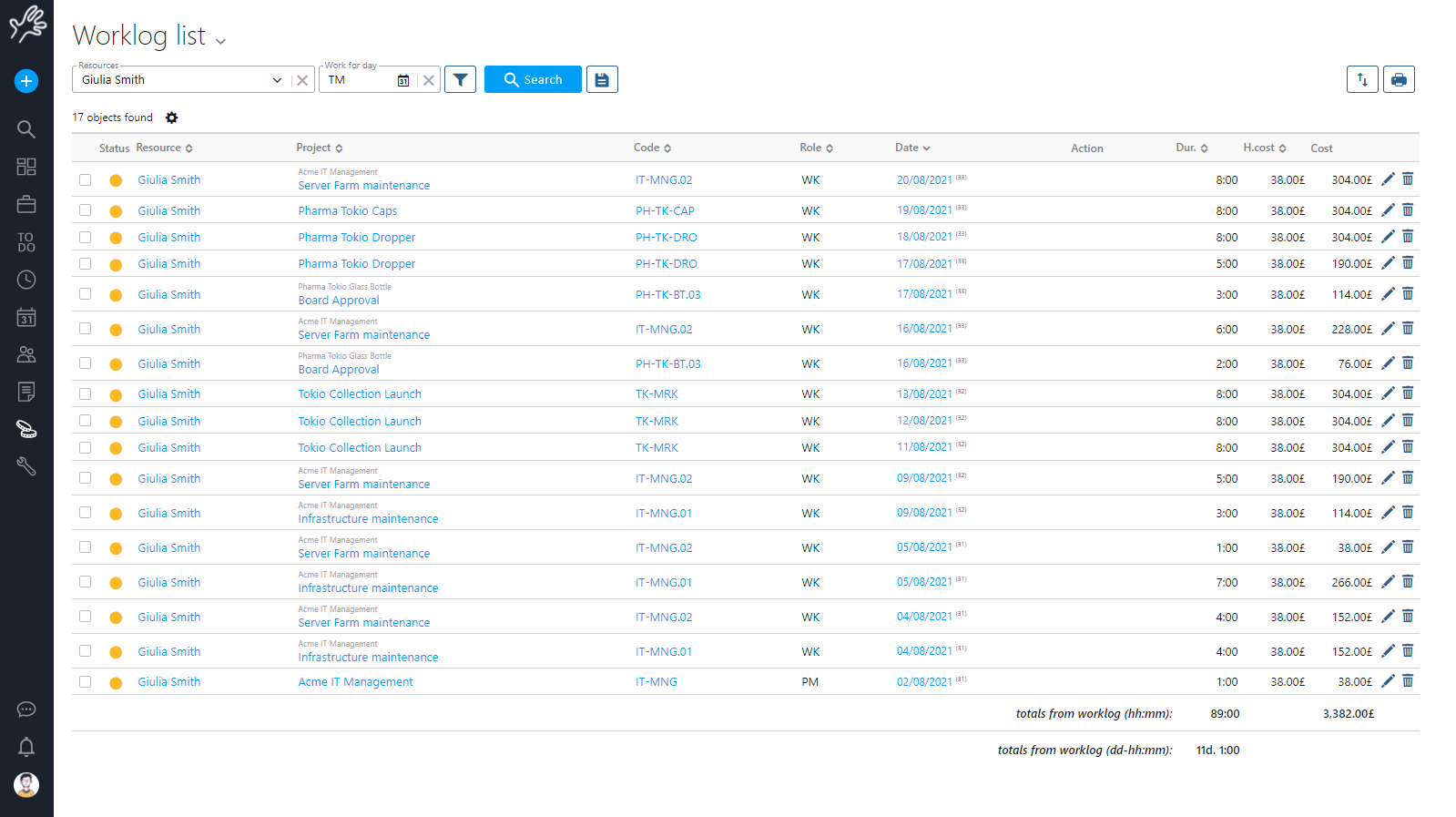Open the filter funnel icon
Viewport: 1456px width, 817px height.
point(460,80)
